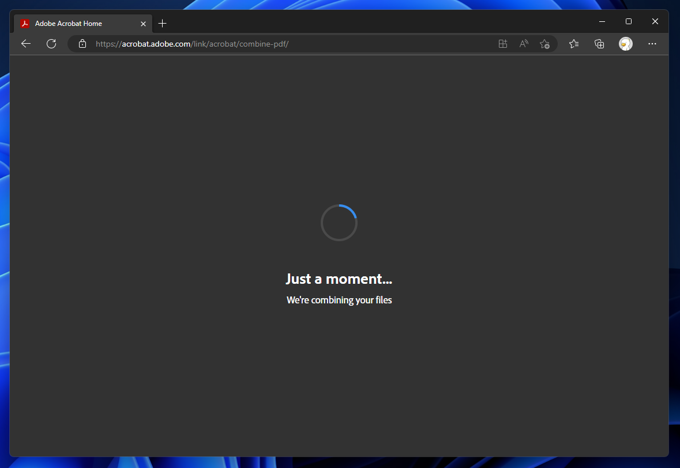The image size is (680, 468).
Task: Open the apps available icon in the address bar
Action: point(503,44)
